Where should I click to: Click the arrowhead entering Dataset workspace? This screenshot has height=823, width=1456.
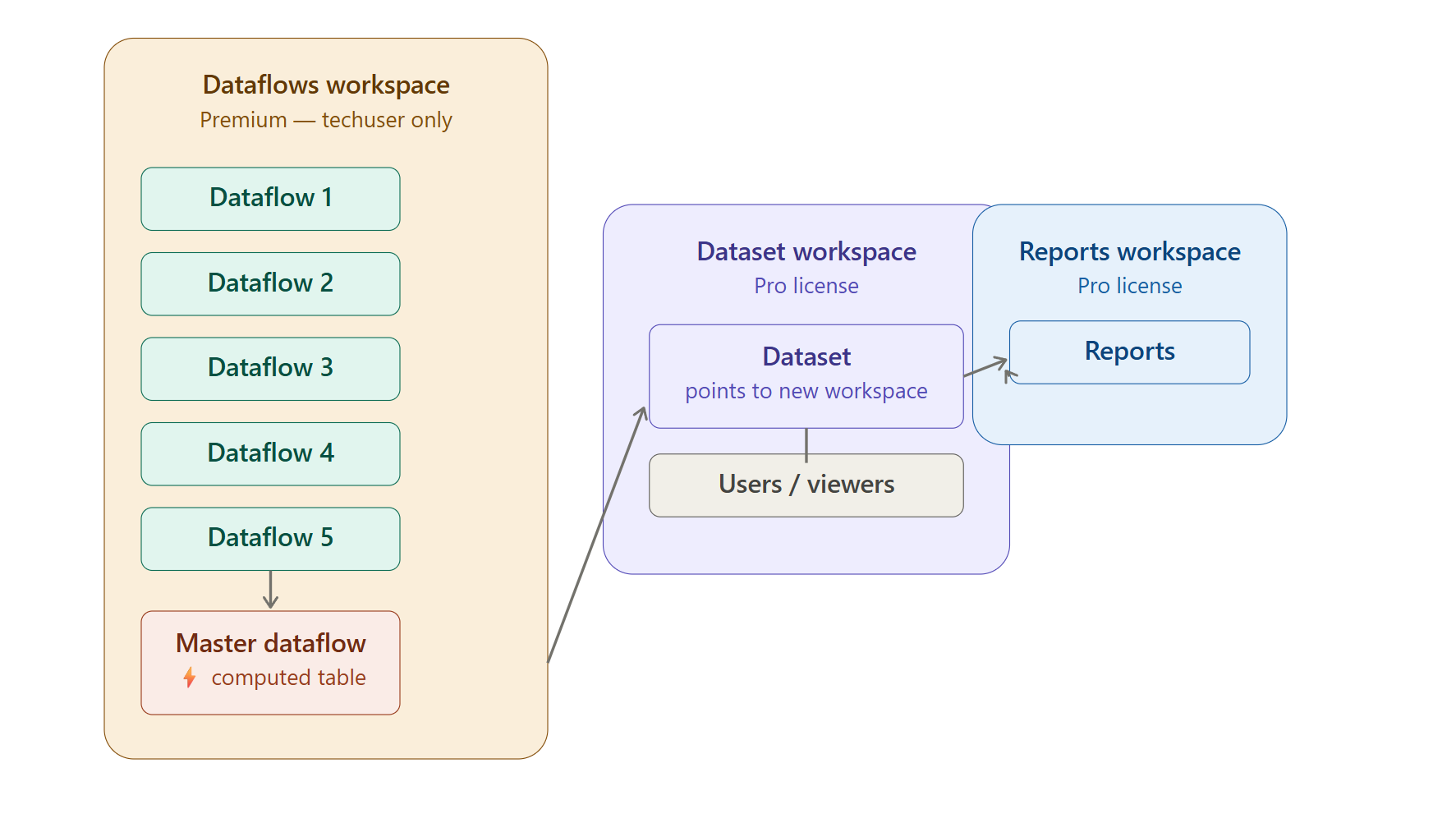pyautogui.click(x=641, y=413)
